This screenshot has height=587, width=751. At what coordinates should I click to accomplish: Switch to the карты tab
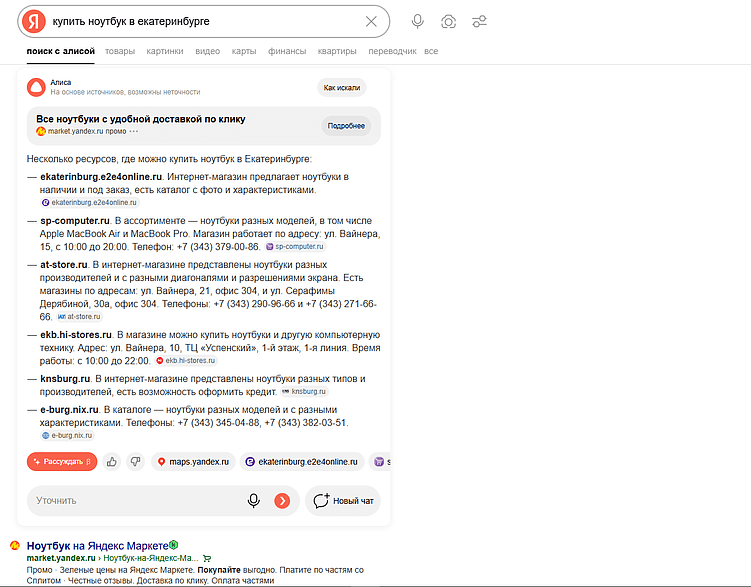(x=244, y=51)
